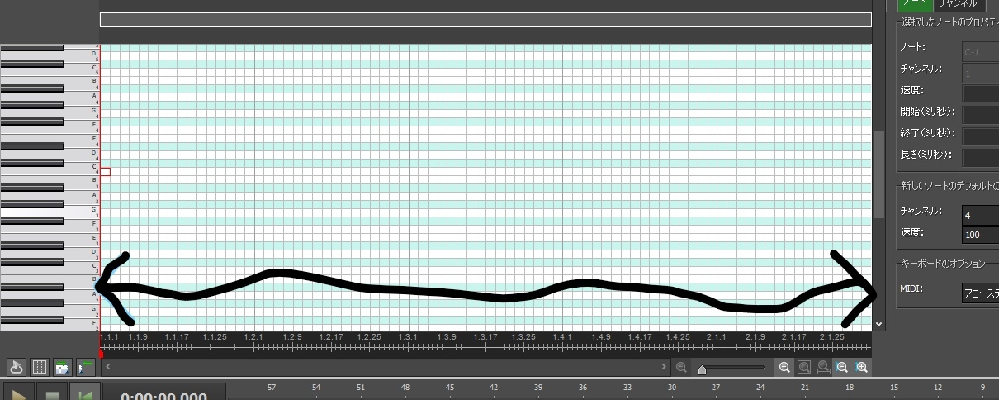Click the blue-edged zoom in icon
This screenshot has width=999, height=400.
pos(861,367)
